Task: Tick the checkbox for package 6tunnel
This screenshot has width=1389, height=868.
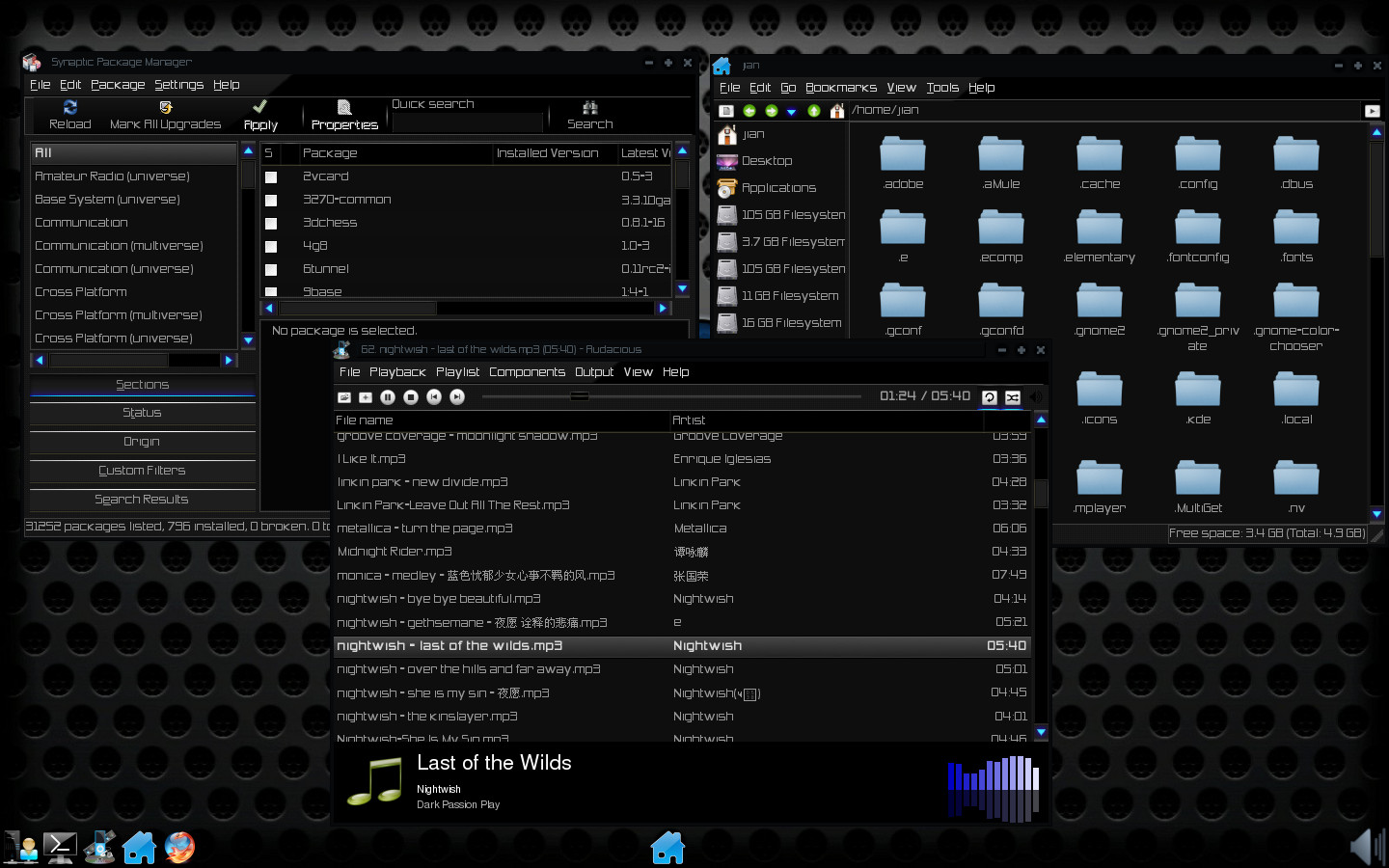Action: pyautogui.click(x=271, y=270)
